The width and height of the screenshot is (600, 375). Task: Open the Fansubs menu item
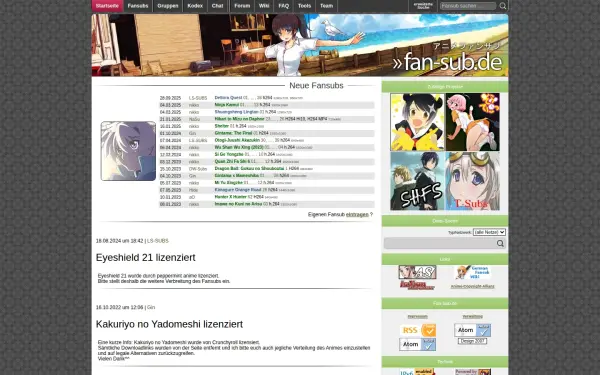138,6
